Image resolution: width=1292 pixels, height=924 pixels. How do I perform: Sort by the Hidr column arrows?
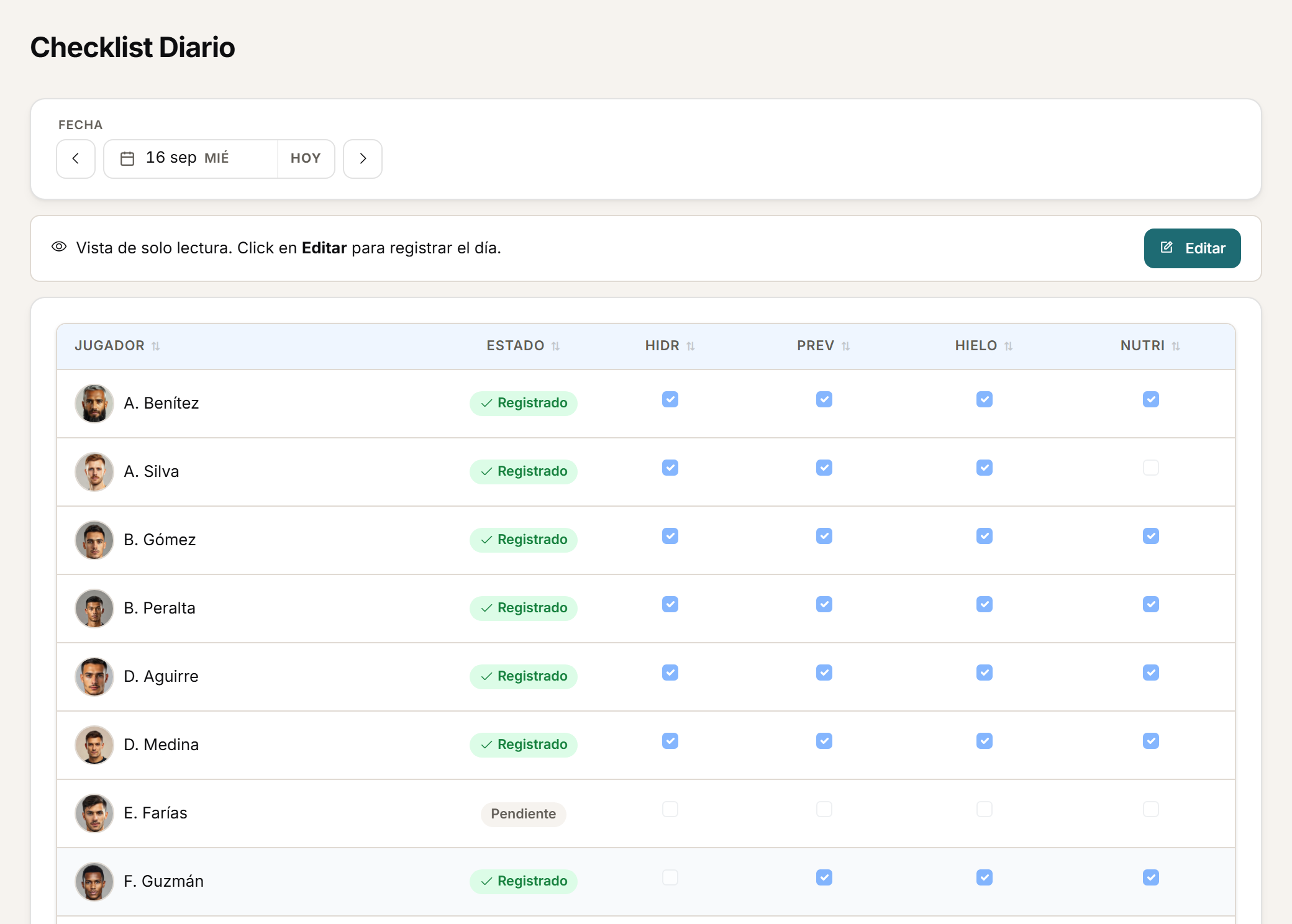[691, 346]
